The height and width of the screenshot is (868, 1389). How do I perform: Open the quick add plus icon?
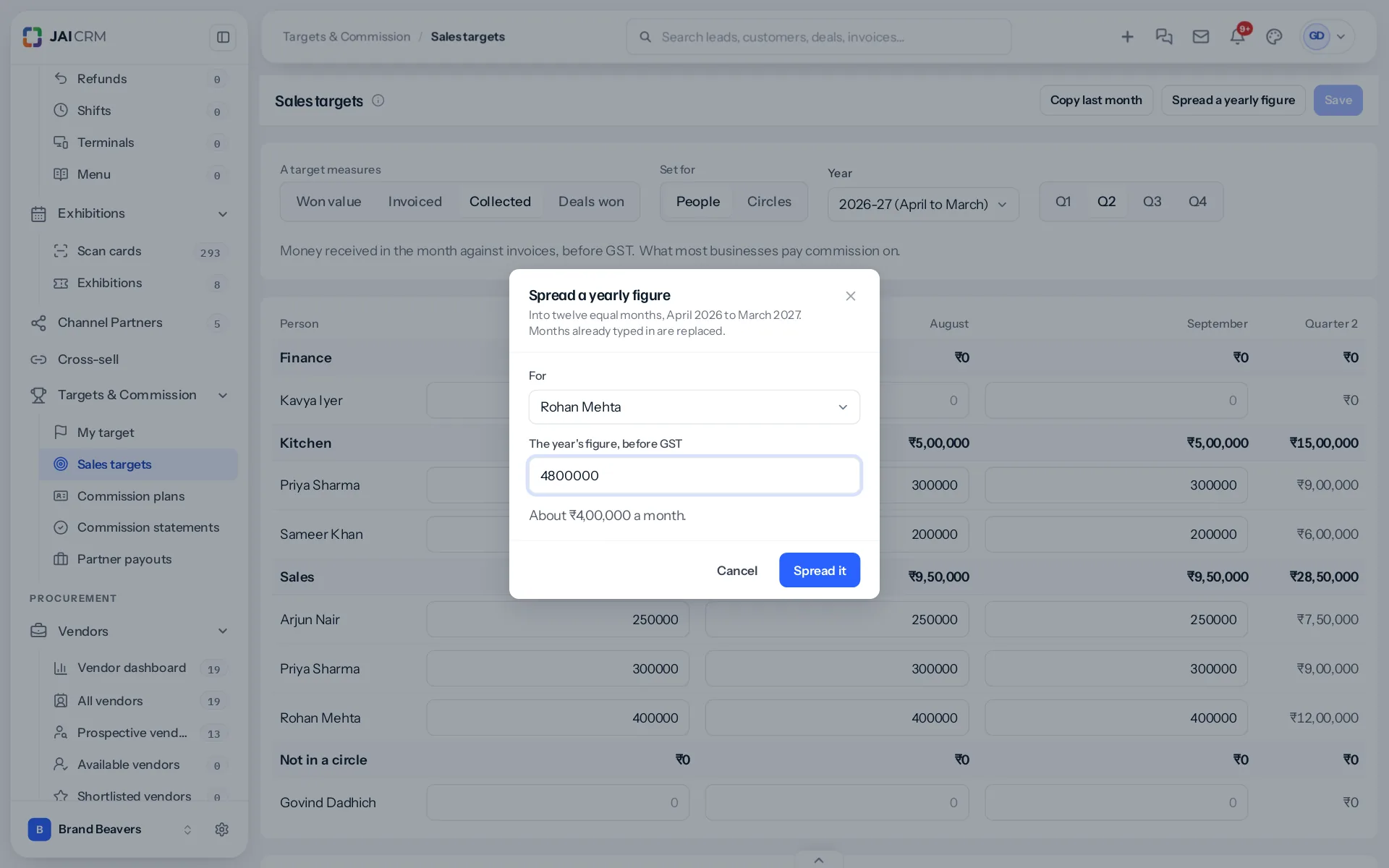point(1127,37)
